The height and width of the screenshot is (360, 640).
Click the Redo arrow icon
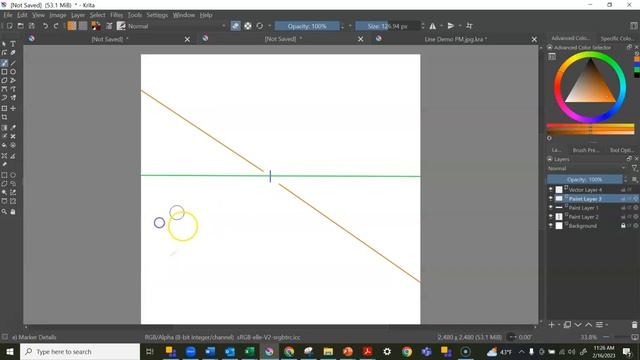pos(56,26)
